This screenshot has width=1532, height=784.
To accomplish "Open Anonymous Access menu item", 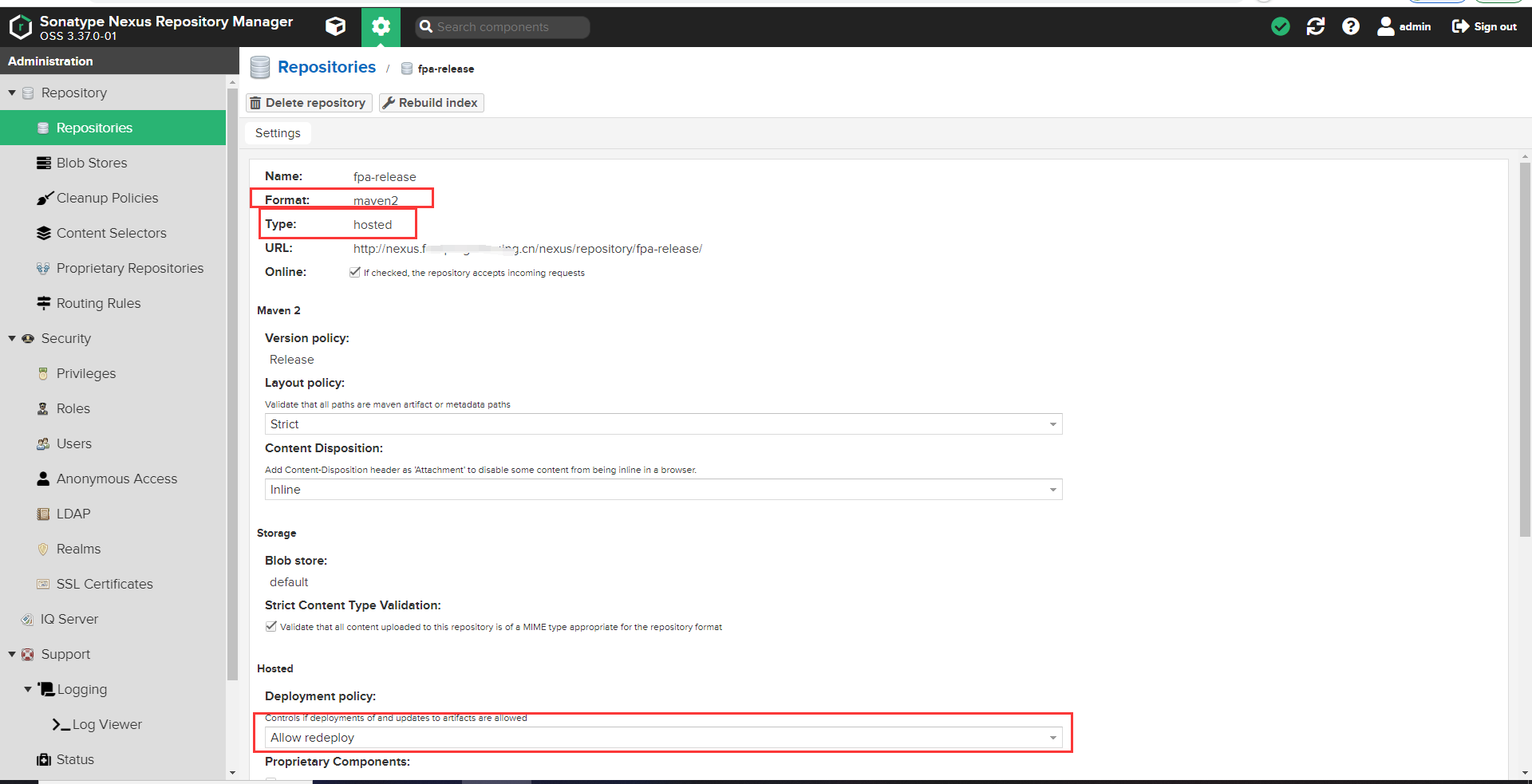I will pos(113,479).
